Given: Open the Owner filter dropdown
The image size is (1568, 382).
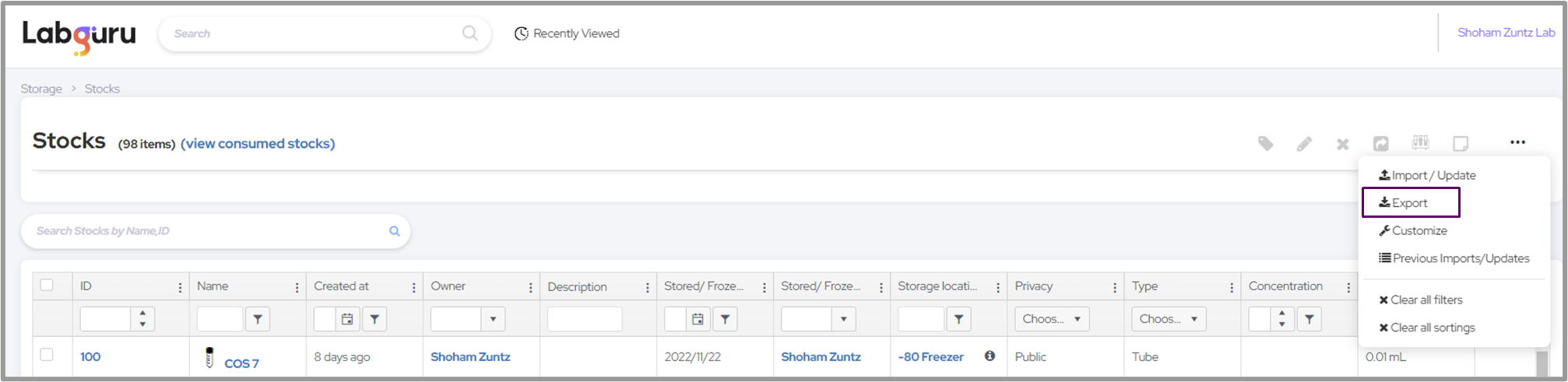Looking at the screenshot, I should (492, 319).
